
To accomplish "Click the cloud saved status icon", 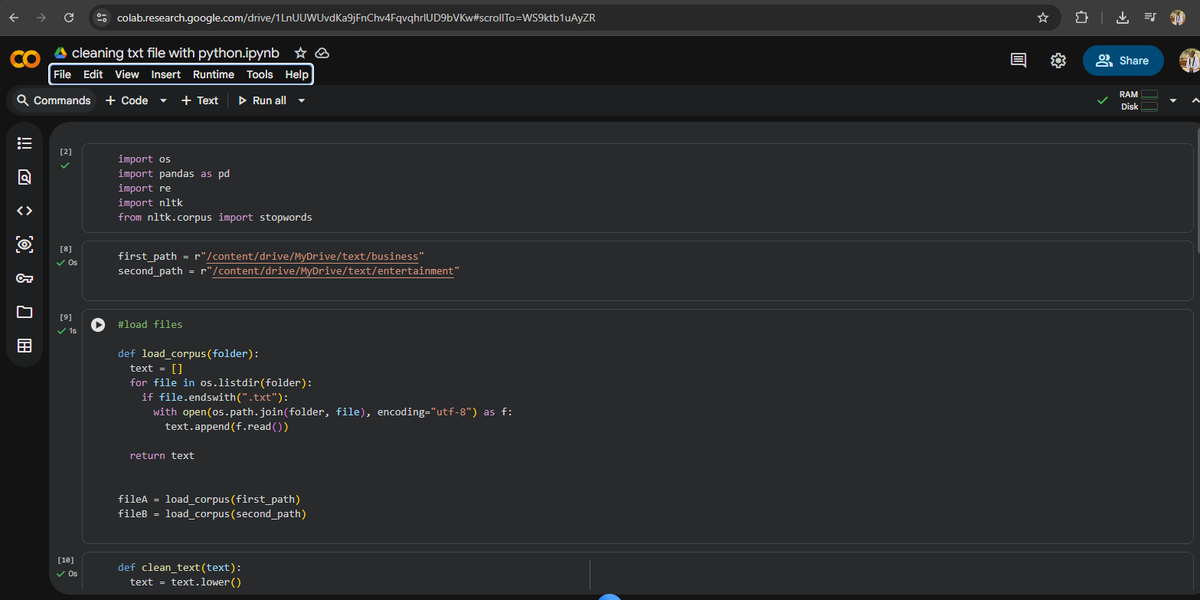I will pos(322,53).
